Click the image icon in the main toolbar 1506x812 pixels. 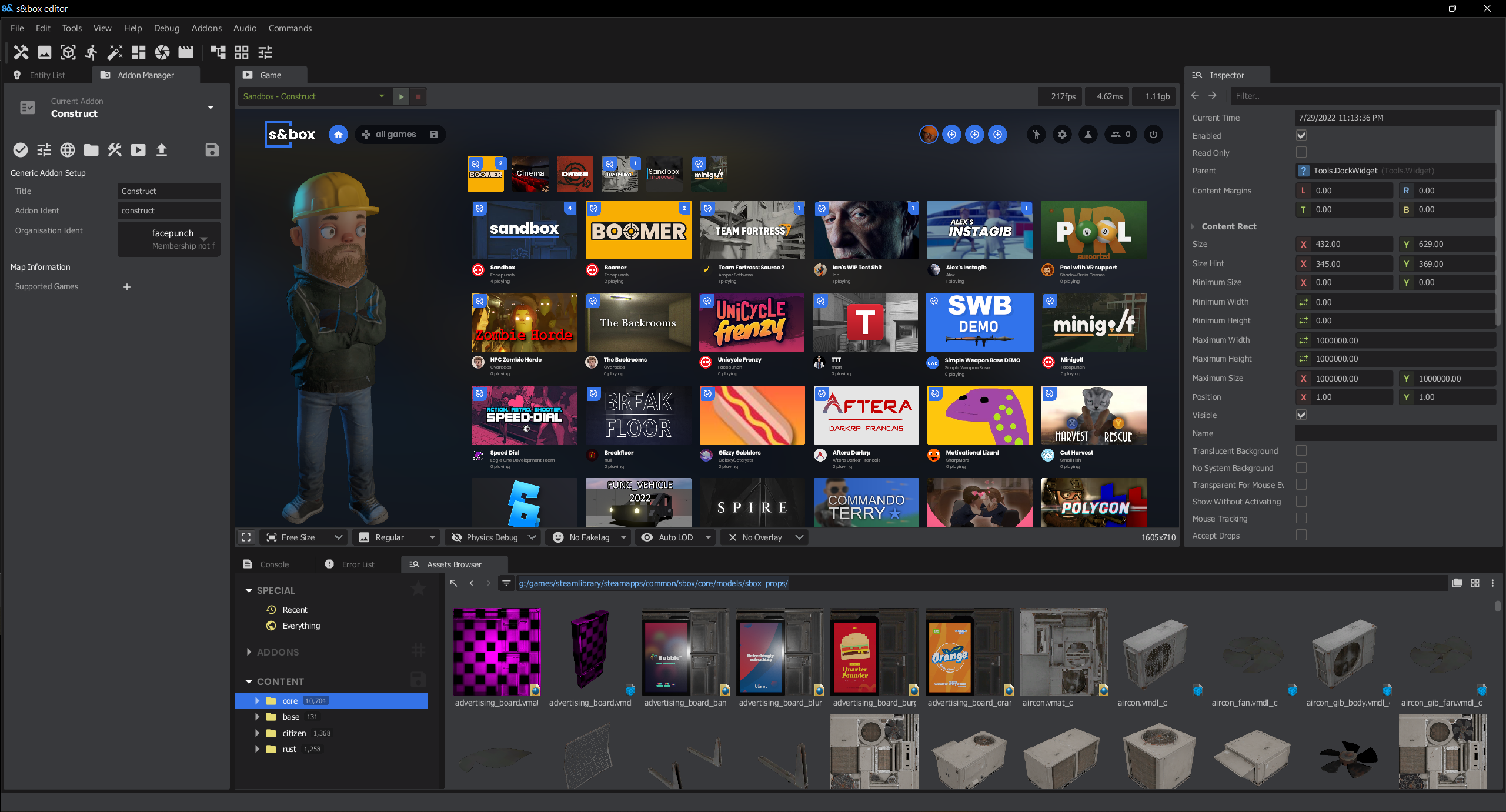coord(45,52)
